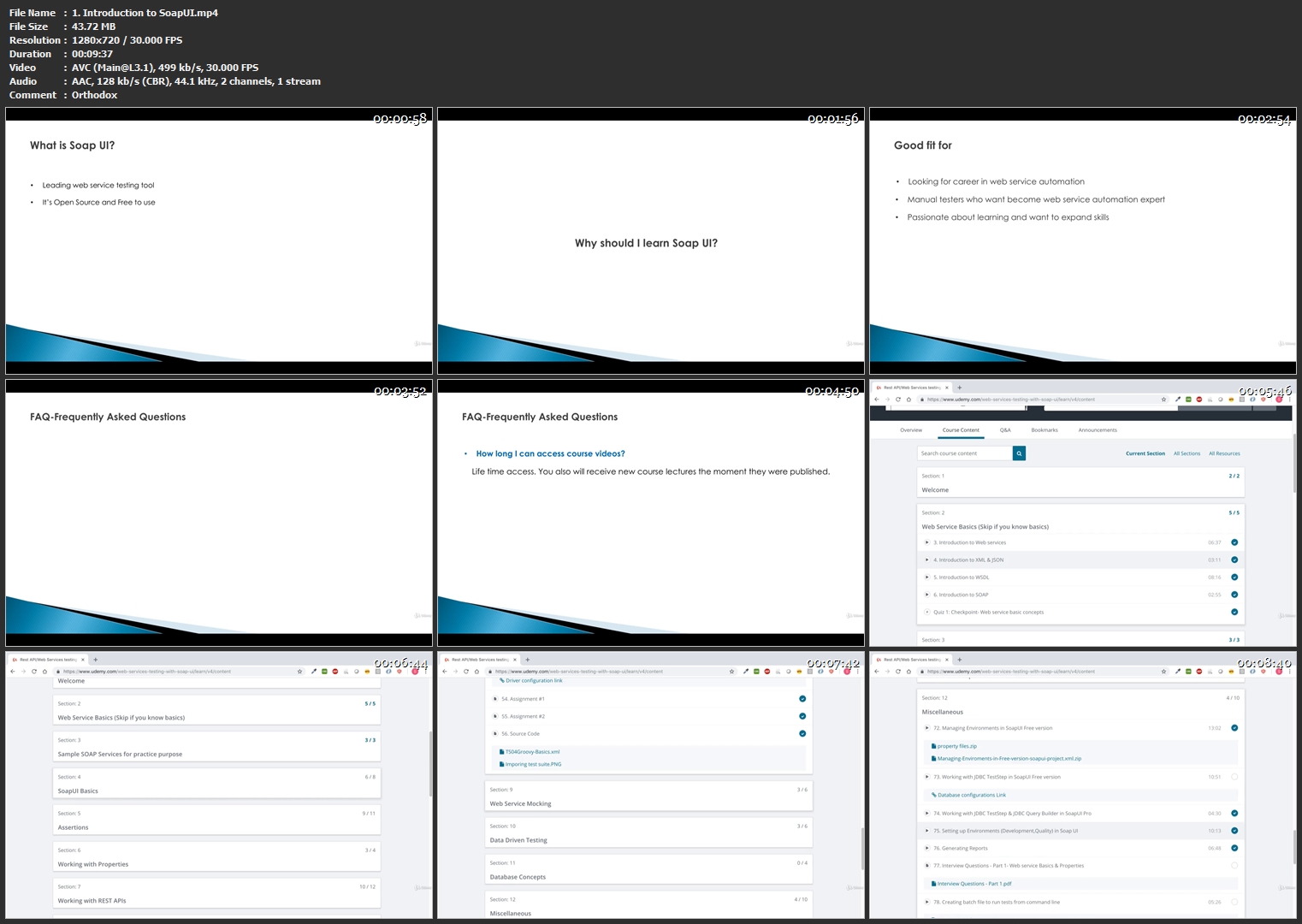The image size is (1302, 924).
Task: Click the file icon beside property files.zip
Action: (x=933, y=746)
